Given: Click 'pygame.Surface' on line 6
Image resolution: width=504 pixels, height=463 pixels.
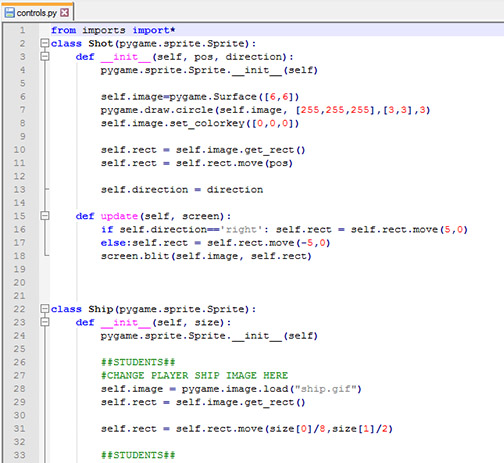Looking at the screenshot, I should (x=213, y=97).
